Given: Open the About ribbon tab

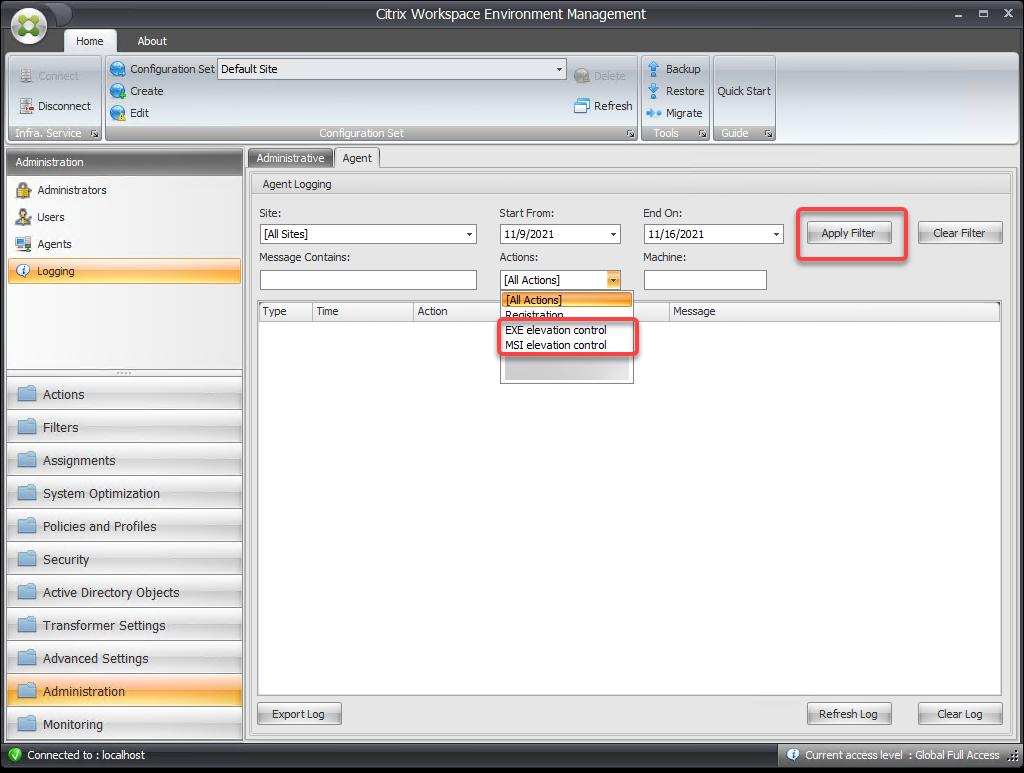Looking at the screenshot, I should [152, 40].
